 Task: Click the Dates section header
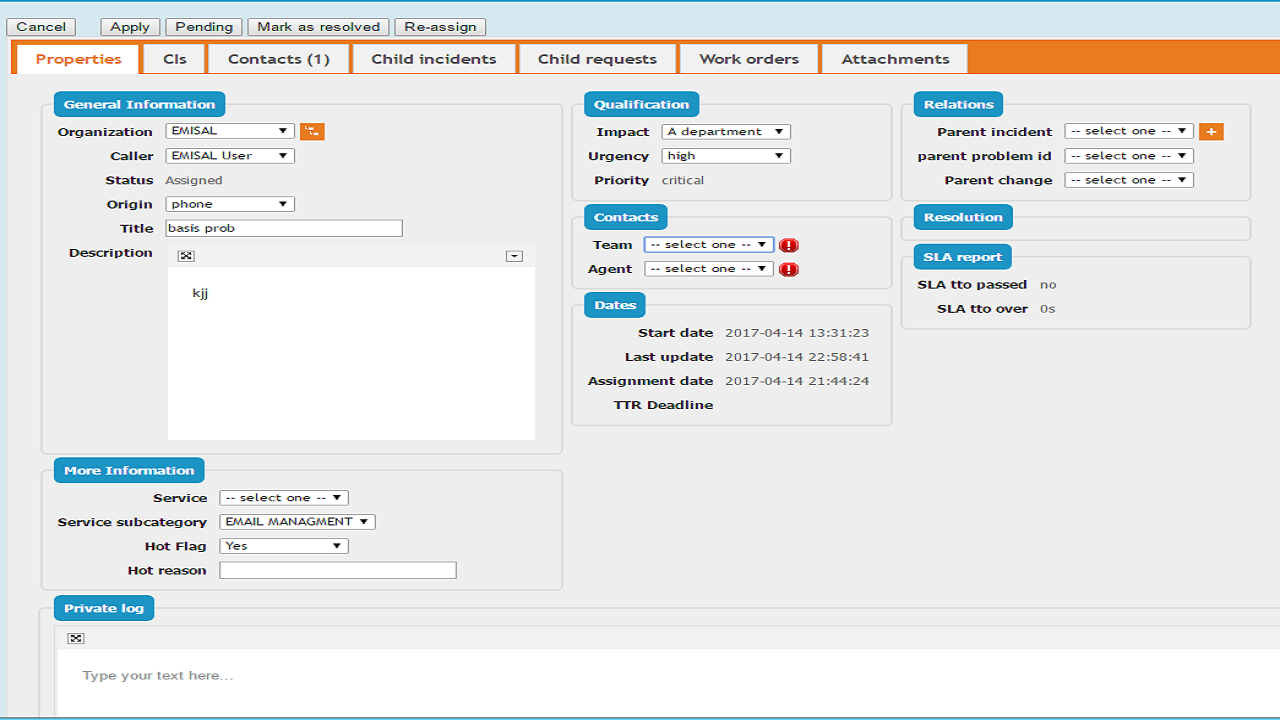click(x=616, y=305)
